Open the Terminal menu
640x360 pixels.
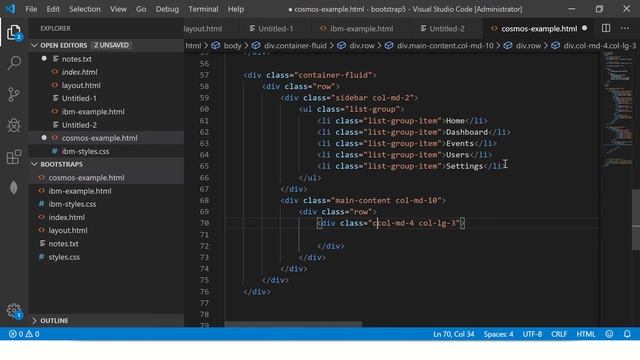click(203, 9)
